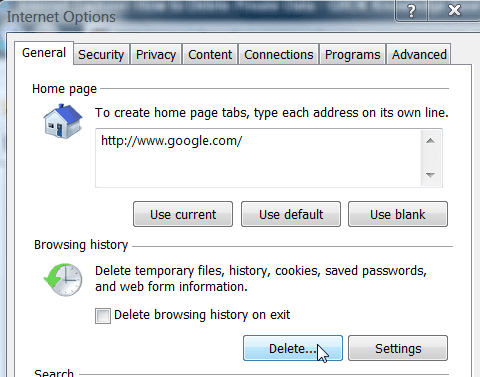Viewport: 480px width, 377px height.
Task: Go to the Content tab
Action: pos(210,54)
